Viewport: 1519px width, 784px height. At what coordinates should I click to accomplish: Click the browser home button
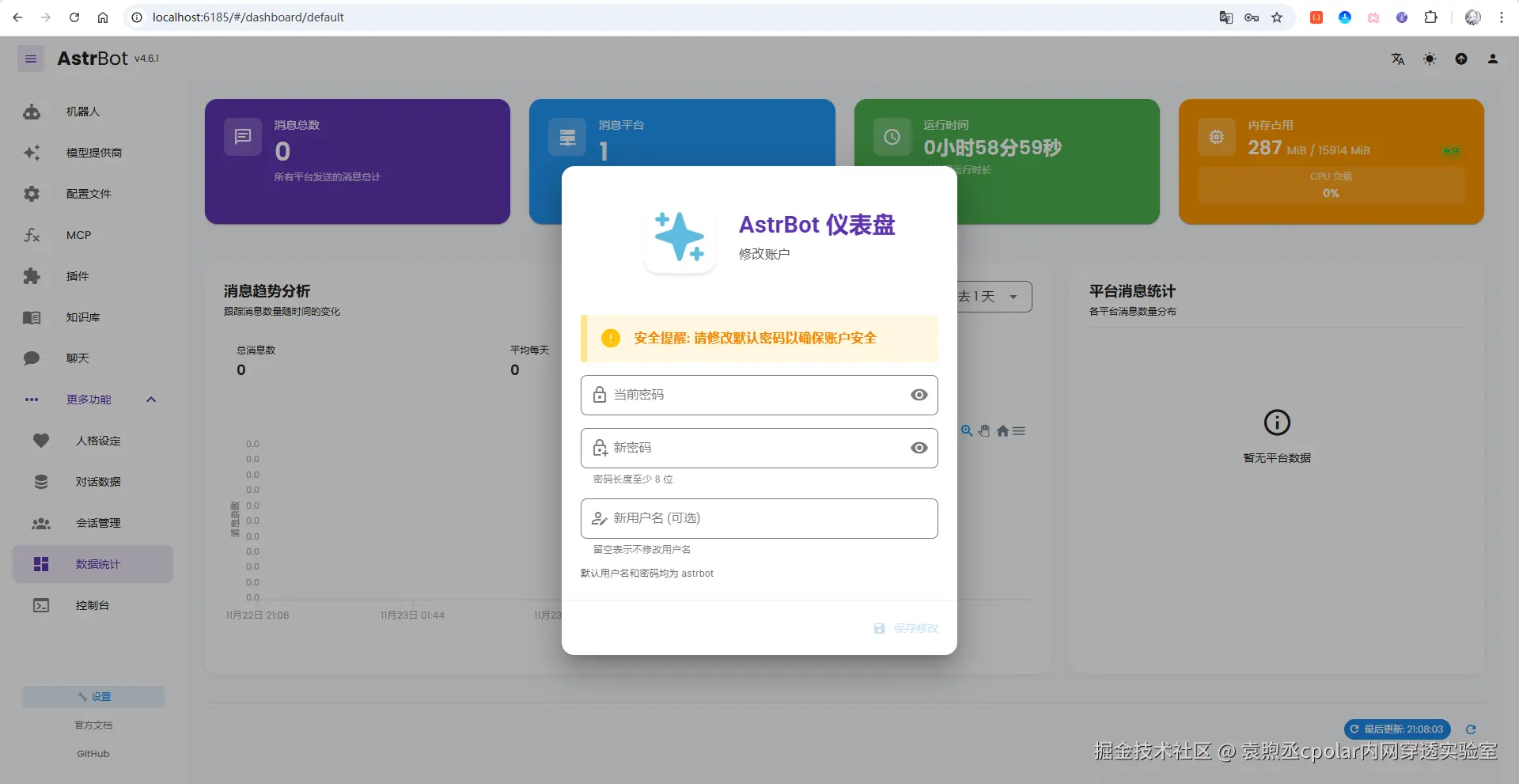click(x=103, y=17)
